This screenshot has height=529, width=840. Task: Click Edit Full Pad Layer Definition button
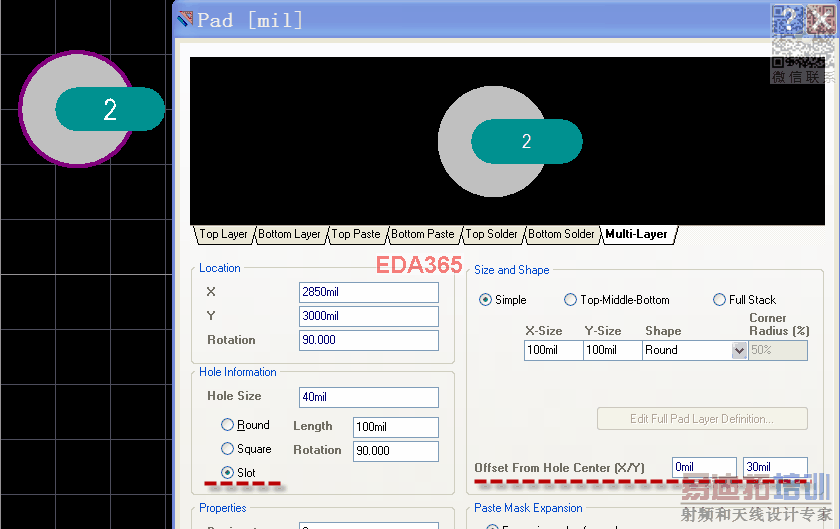[x=702, y=419]
